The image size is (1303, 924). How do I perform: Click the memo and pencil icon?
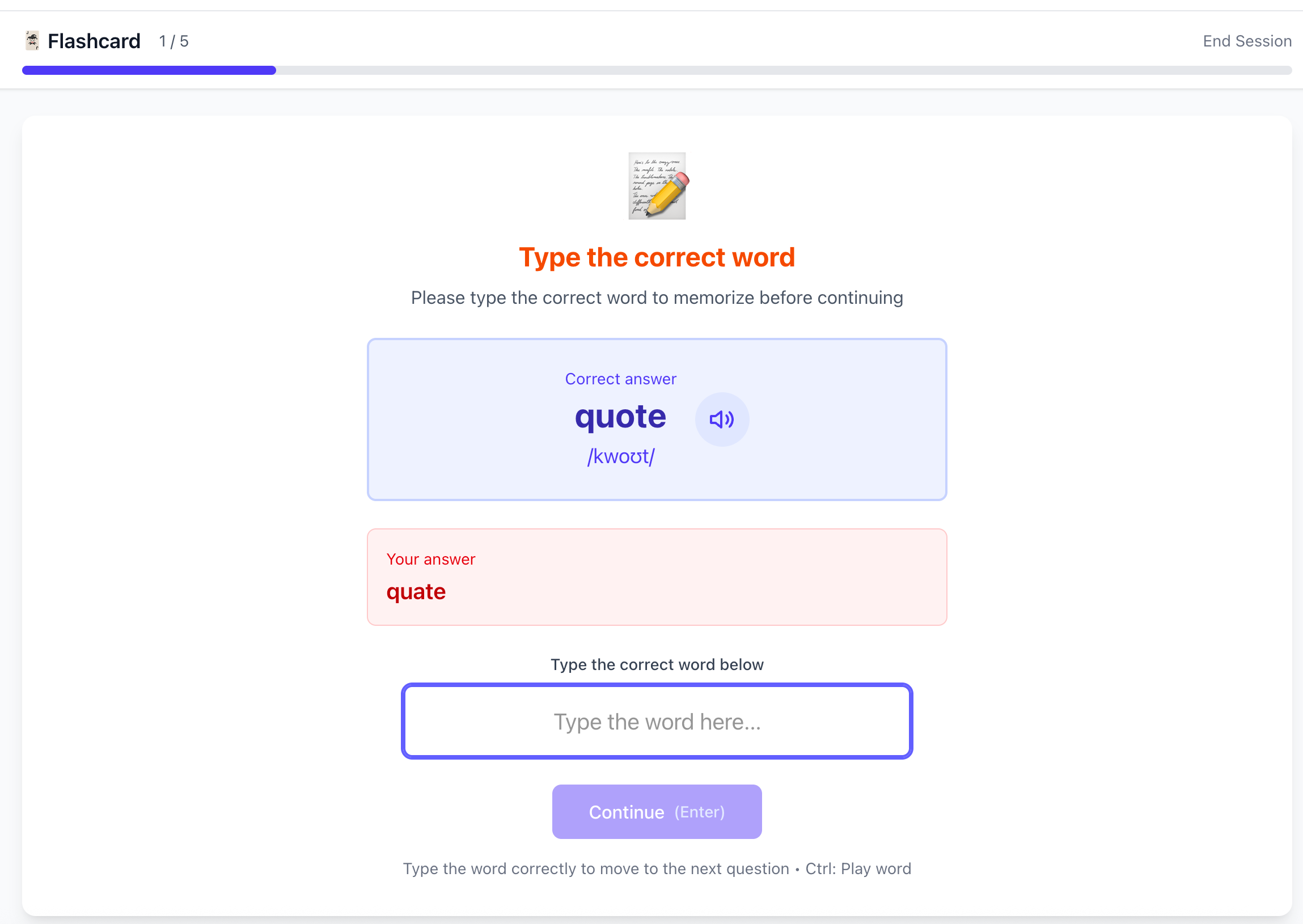657,185
